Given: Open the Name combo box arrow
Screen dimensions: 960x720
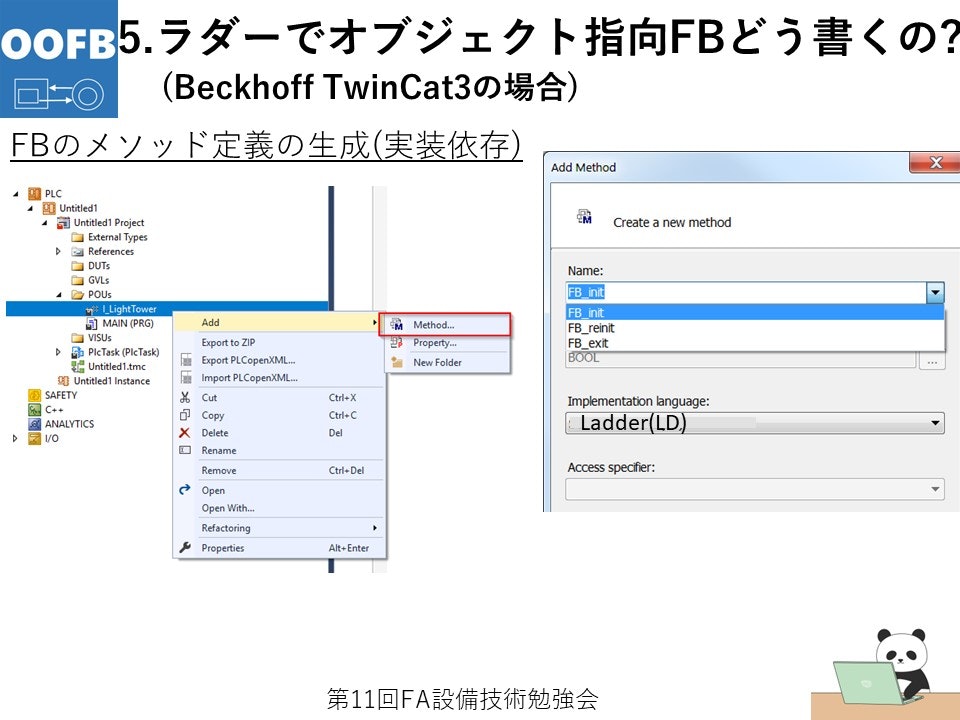Looking at the screenshot, I should [935, 293].
